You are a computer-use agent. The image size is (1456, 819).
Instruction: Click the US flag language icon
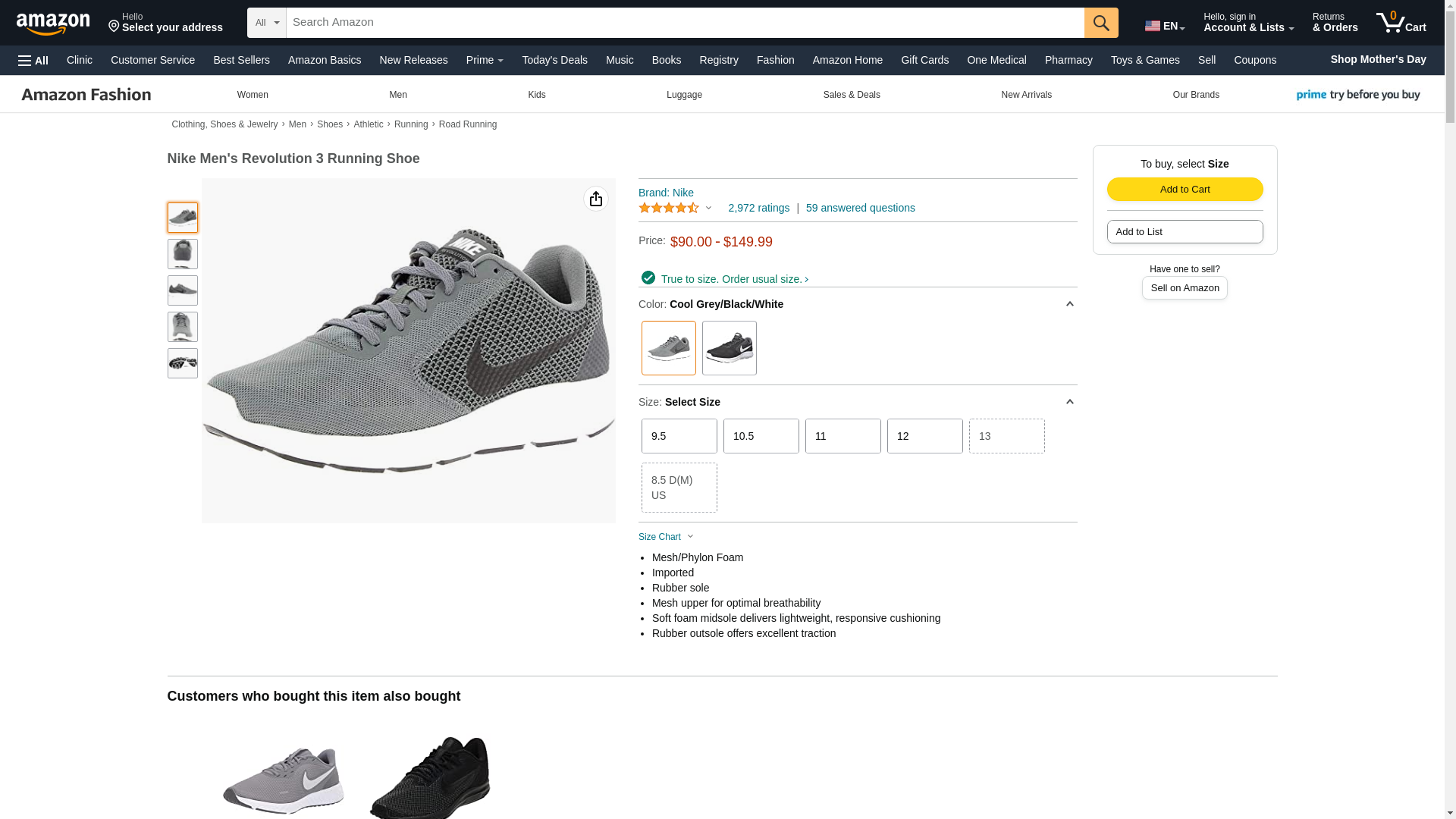coord(1153,26)
